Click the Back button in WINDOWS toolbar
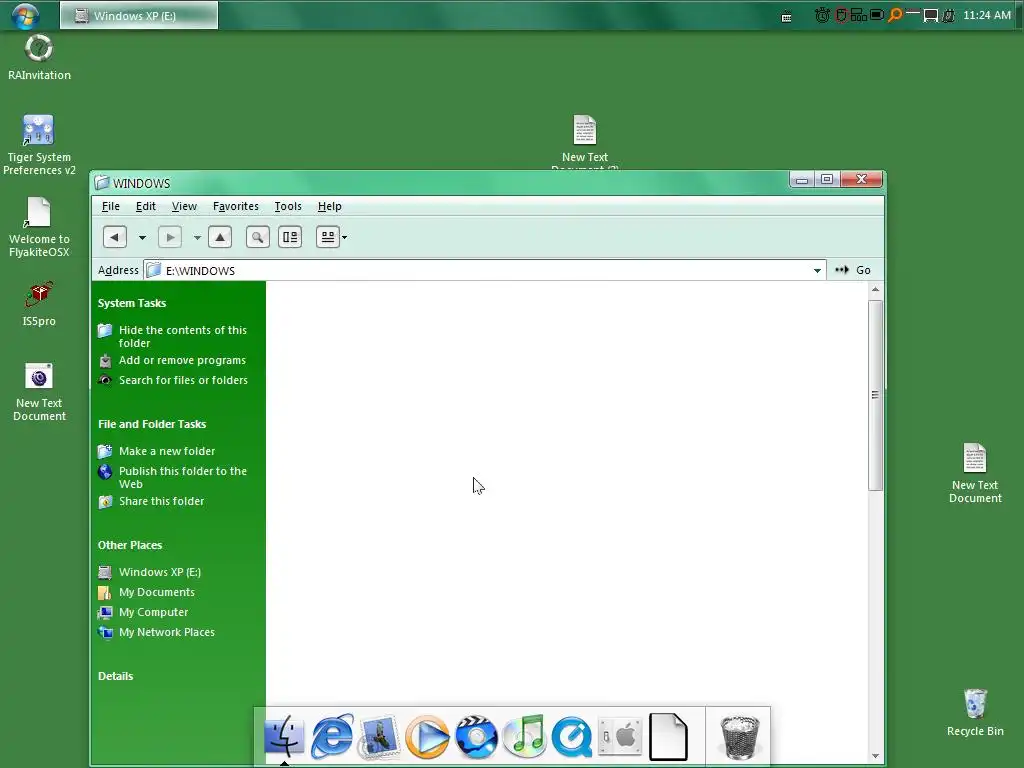 coord(115,237)
